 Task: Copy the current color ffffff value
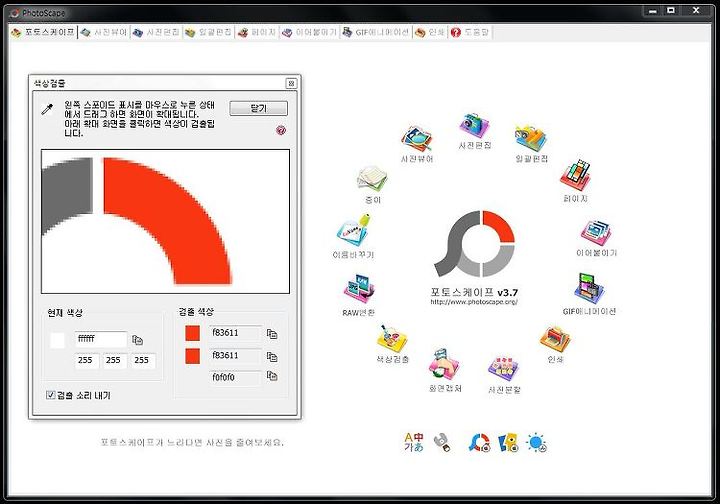(137, 340)
